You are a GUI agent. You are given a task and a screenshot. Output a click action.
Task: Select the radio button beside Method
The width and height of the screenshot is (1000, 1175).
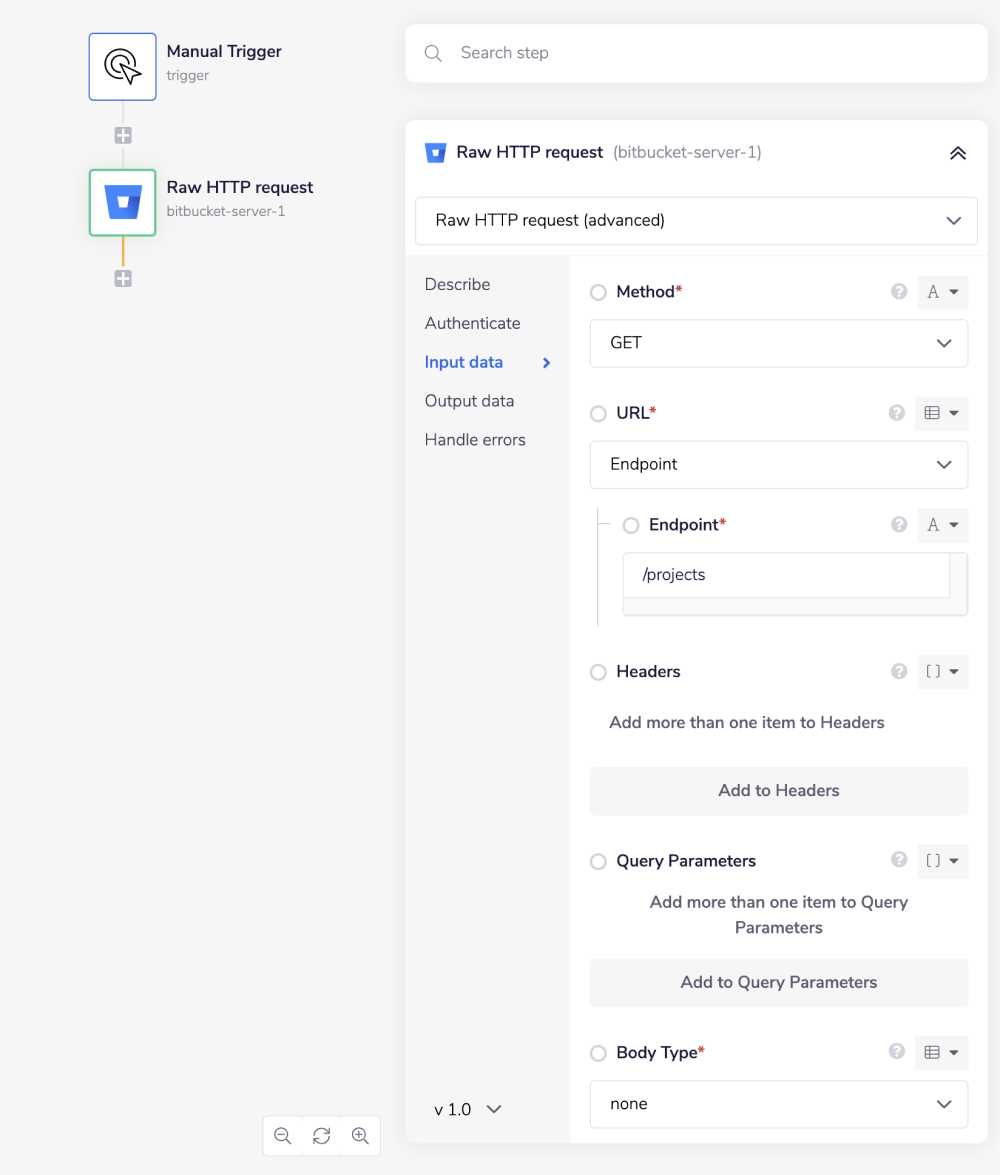(598, 292)
